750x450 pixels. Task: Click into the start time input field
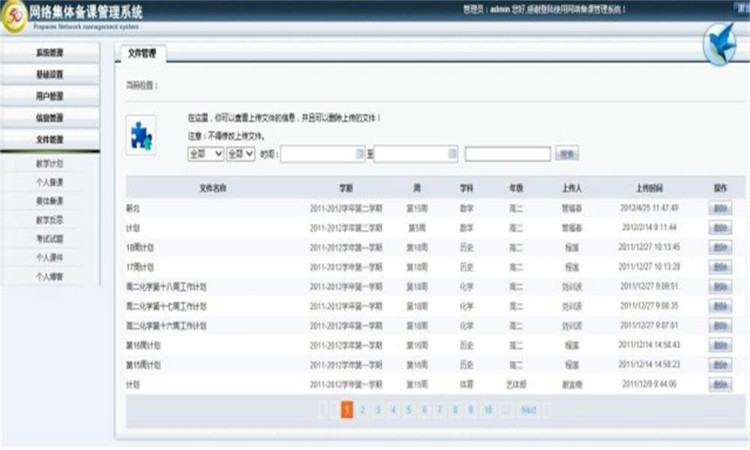[323, 154]
